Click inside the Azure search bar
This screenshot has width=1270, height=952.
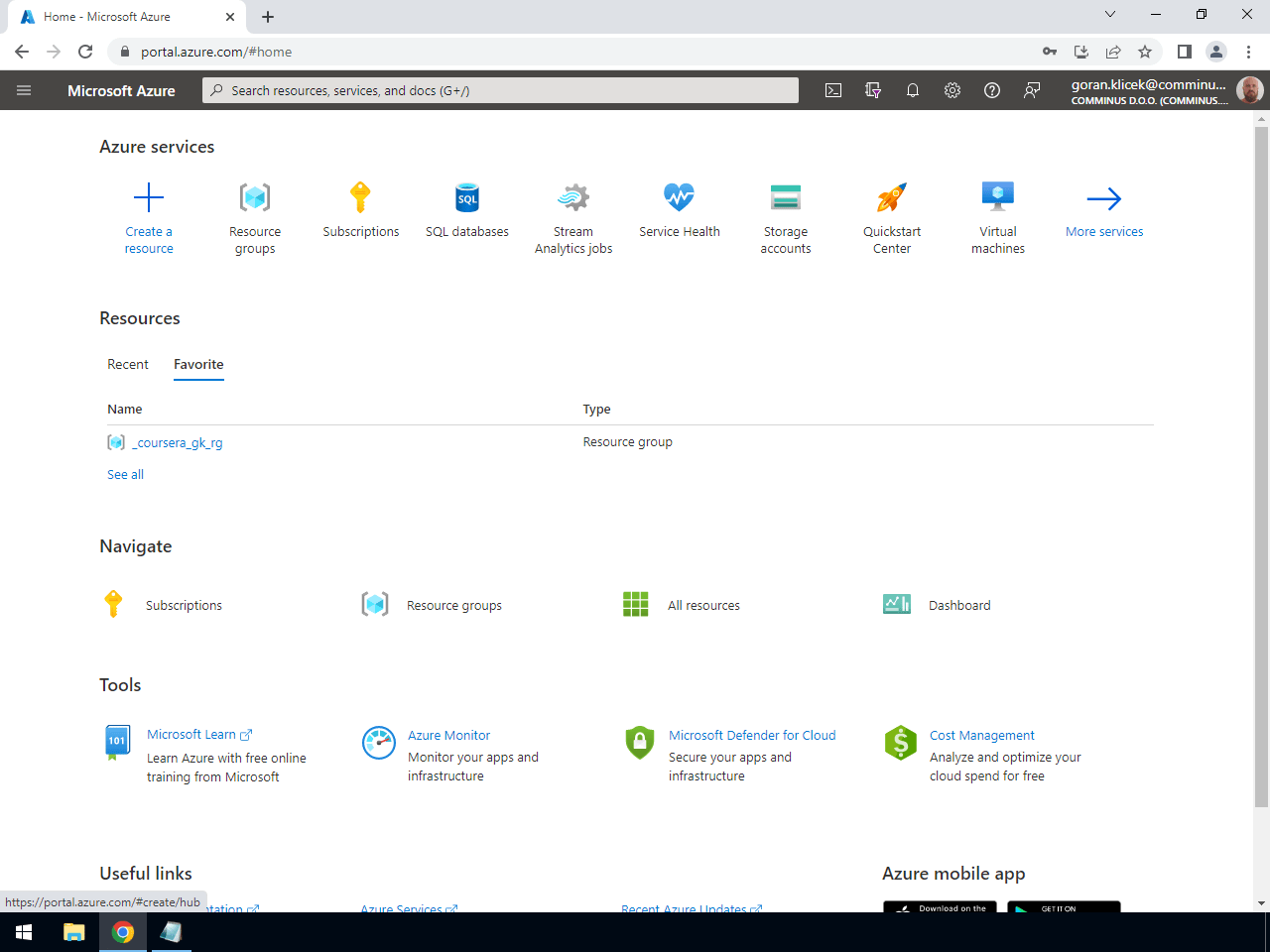tap(496, 90)
